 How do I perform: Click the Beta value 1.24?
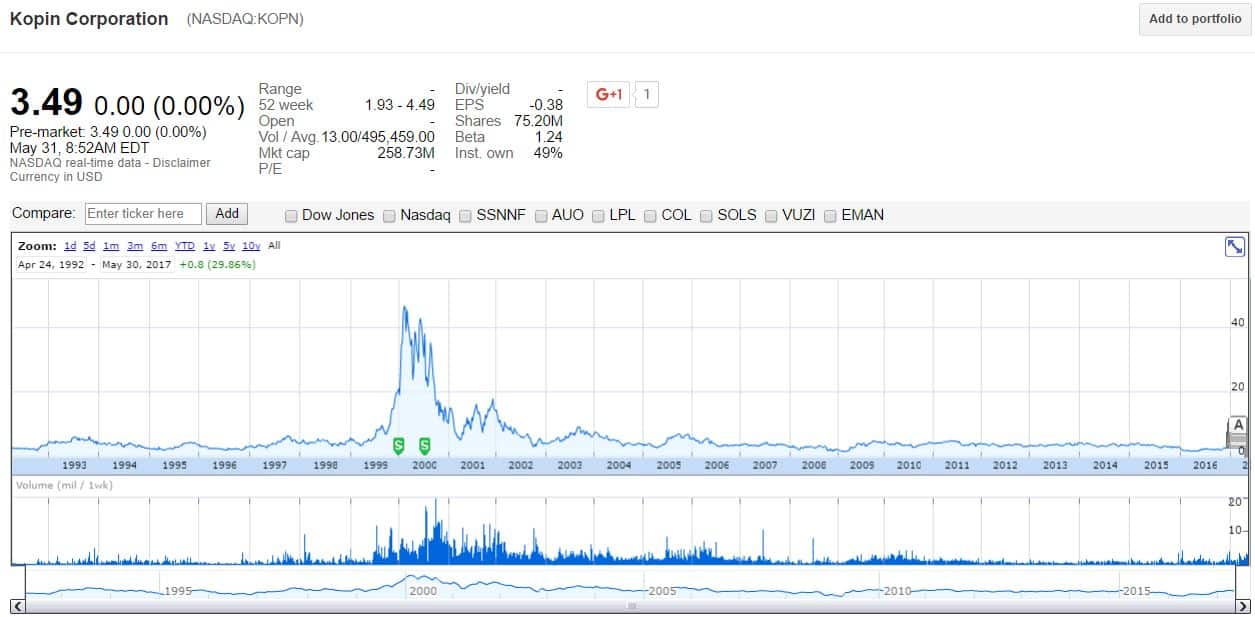pos(548,137)
